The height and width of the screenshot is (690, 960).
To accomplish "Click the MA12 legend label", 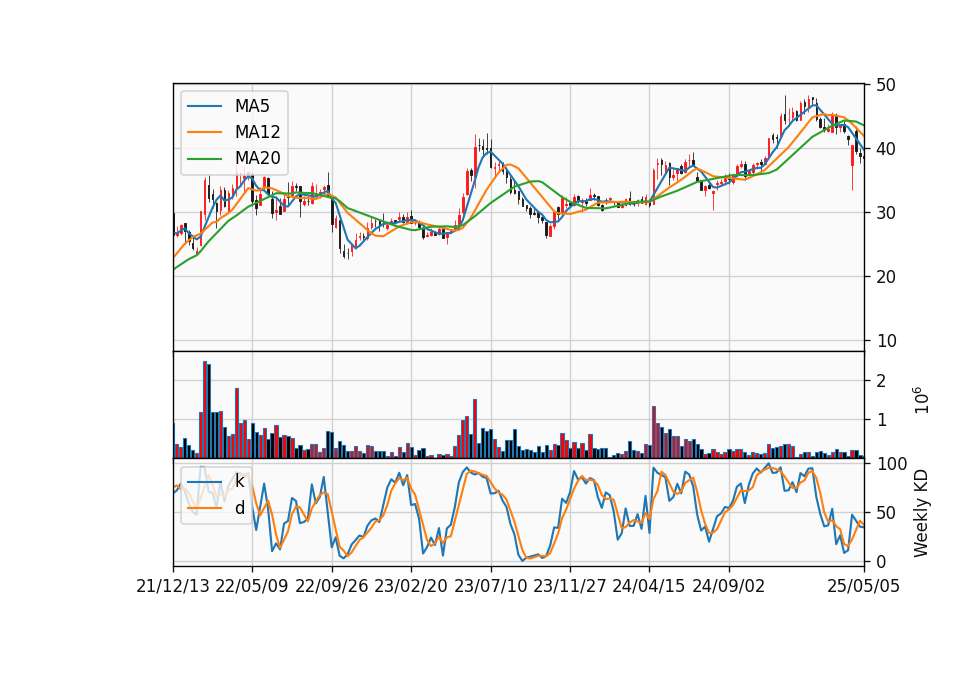I will [257, 132].
